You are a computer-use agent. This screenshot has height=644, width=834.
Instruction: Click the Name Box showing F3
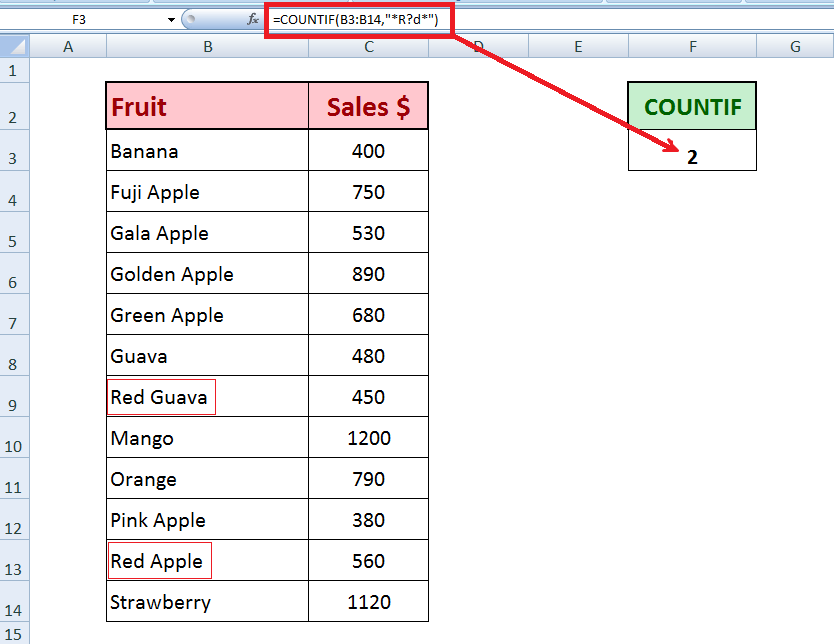pyautogui.click(x=80, y=19)
